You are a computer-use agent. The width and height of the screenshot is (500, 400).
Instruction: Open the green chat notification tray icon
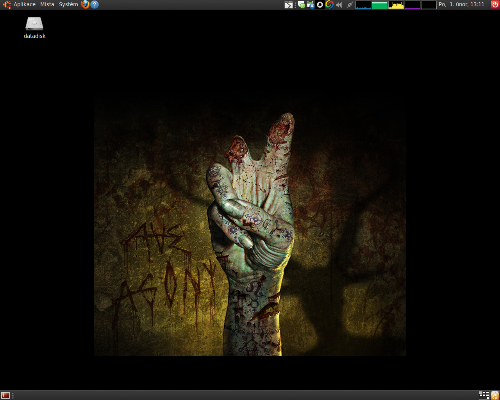point(301,5)
